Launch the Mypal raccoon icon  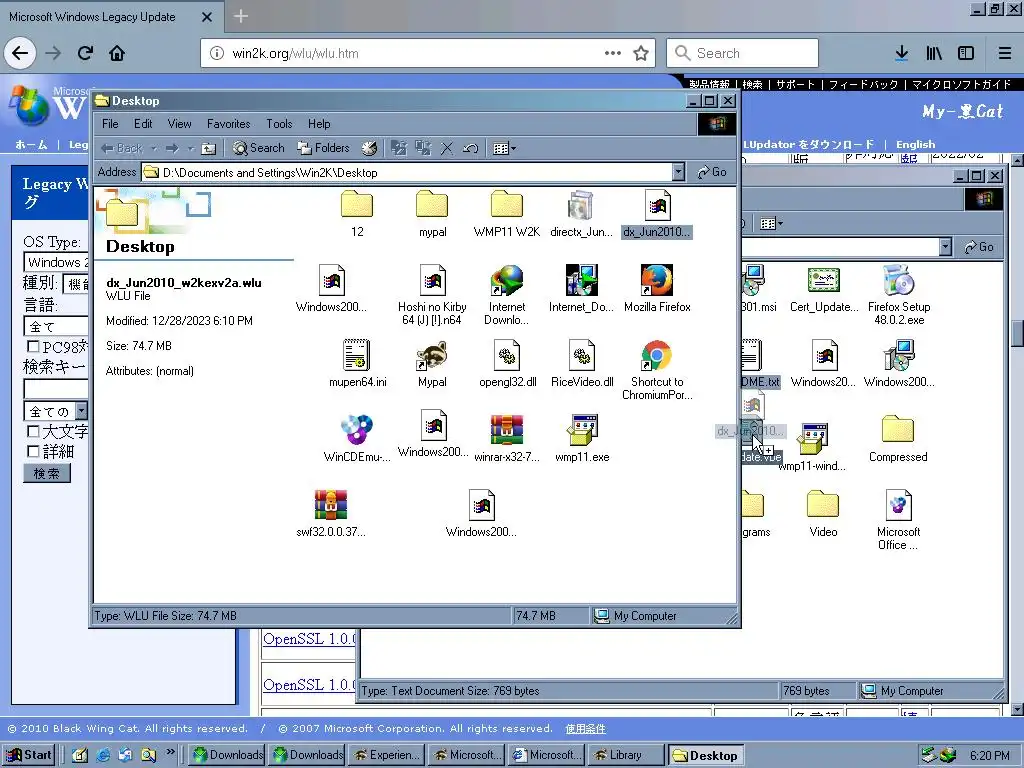click(432, 355)
